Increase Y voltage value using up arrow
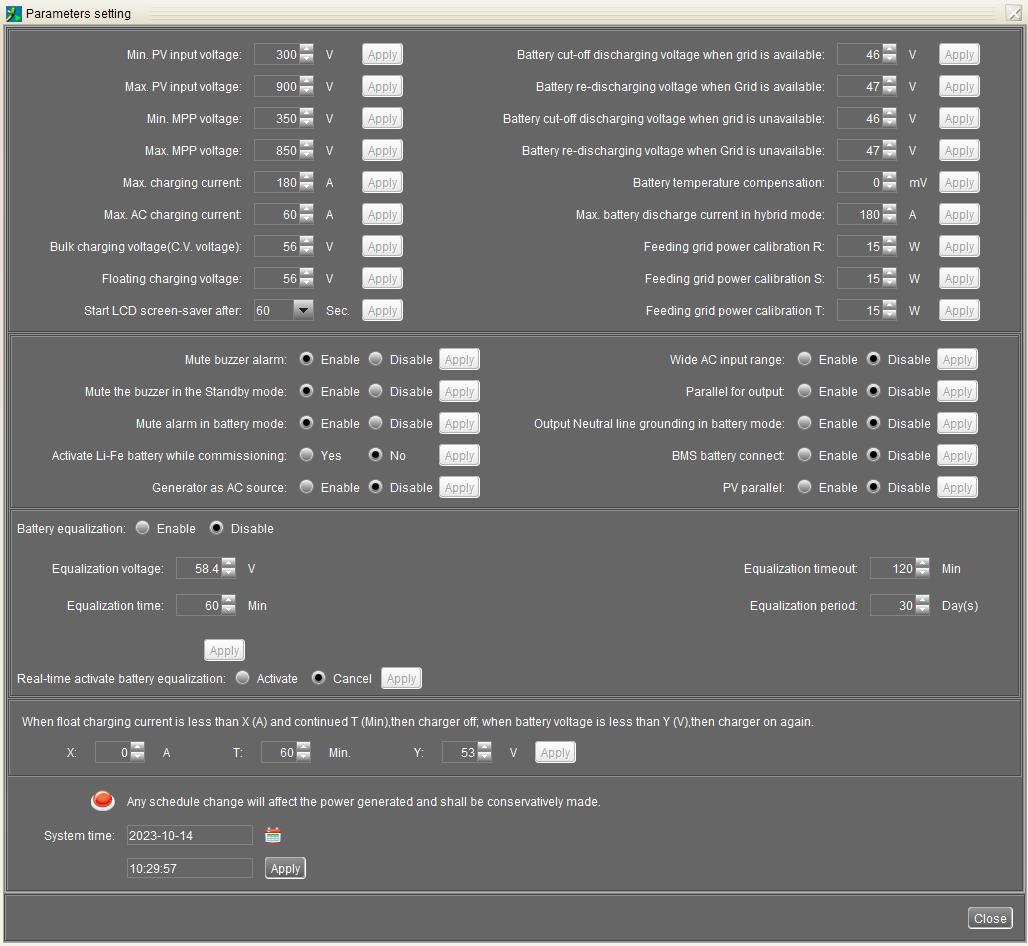The width and height of the screenshot is (1028, 946). 485,748
